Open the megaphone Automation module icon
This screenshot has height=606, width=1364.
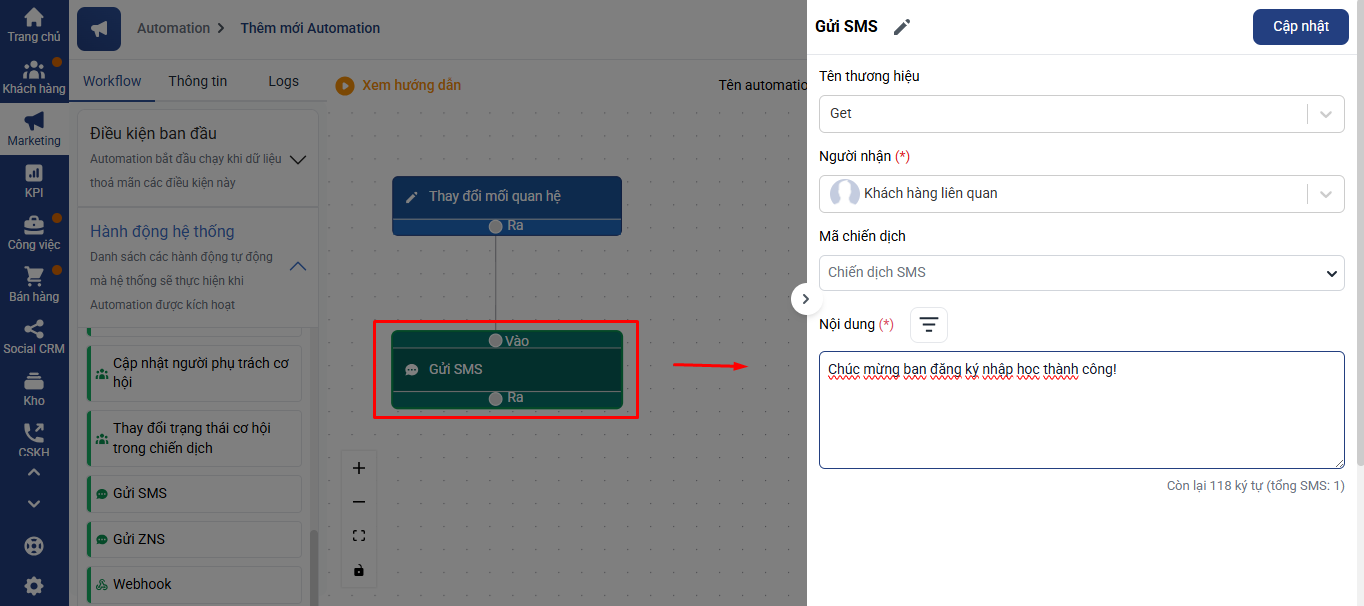(x=98, y=29)
